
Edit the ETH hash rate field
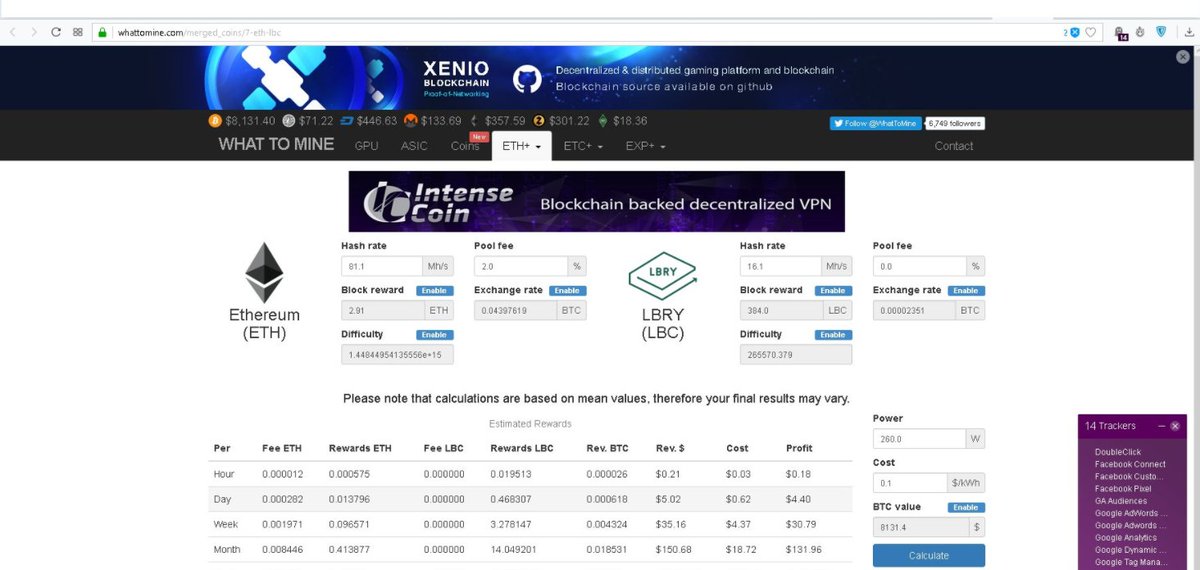(x=381, y=267)
